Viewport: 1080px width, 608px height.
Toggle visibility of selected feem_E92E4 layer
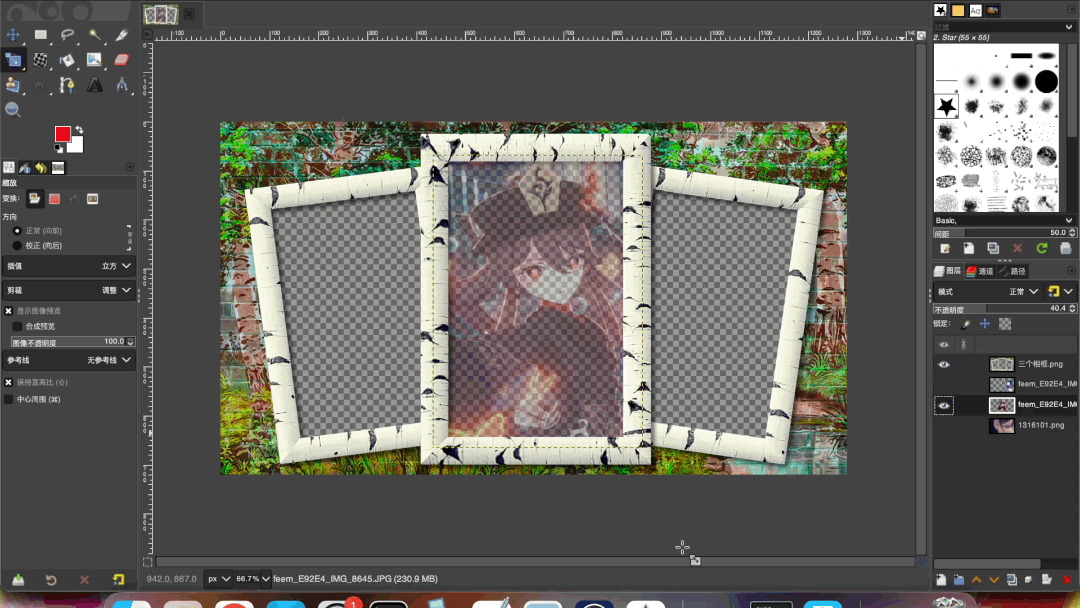point(944,406)
